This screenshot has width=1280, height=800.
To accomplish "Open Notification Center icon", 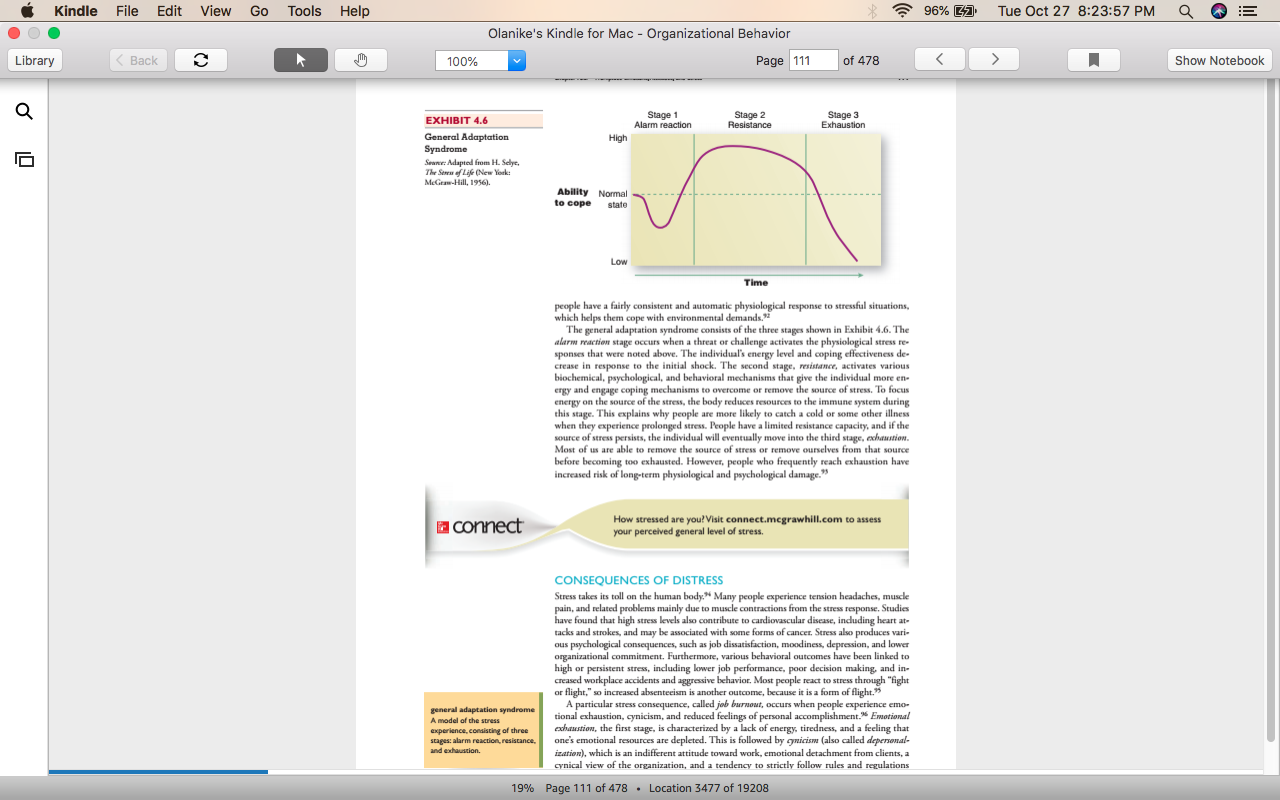I will tap(1248, 11).
